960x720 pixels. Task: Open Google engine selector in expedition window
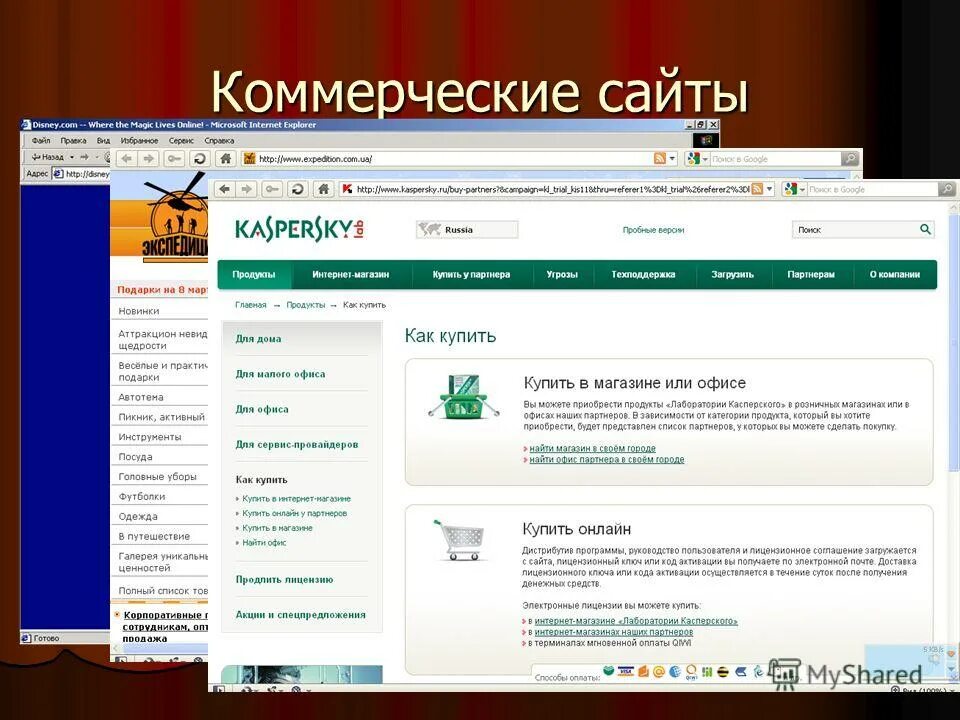[x=697, y=159]
